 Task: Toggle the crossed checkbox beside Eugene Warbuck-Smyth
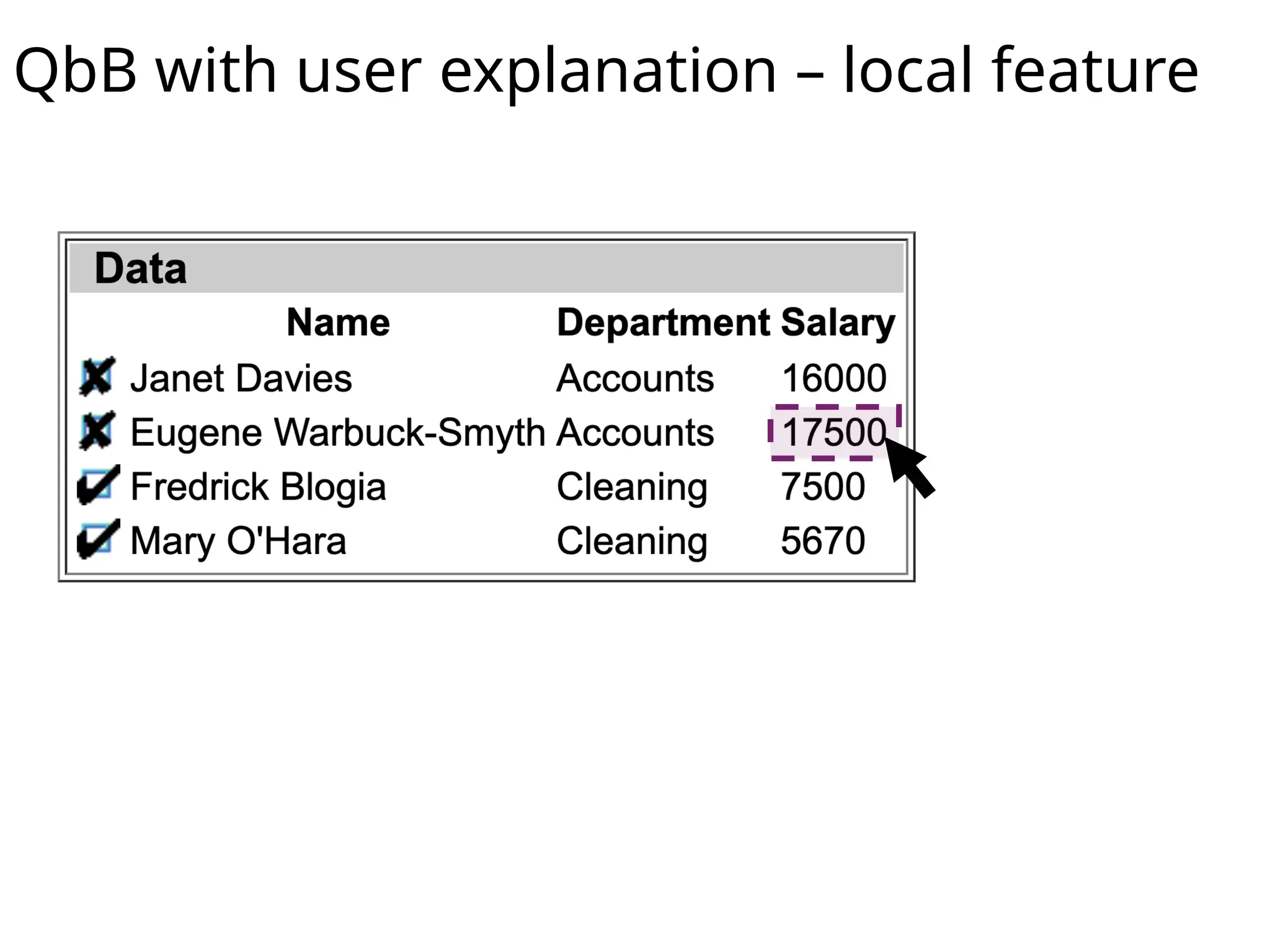coord(97,430)
